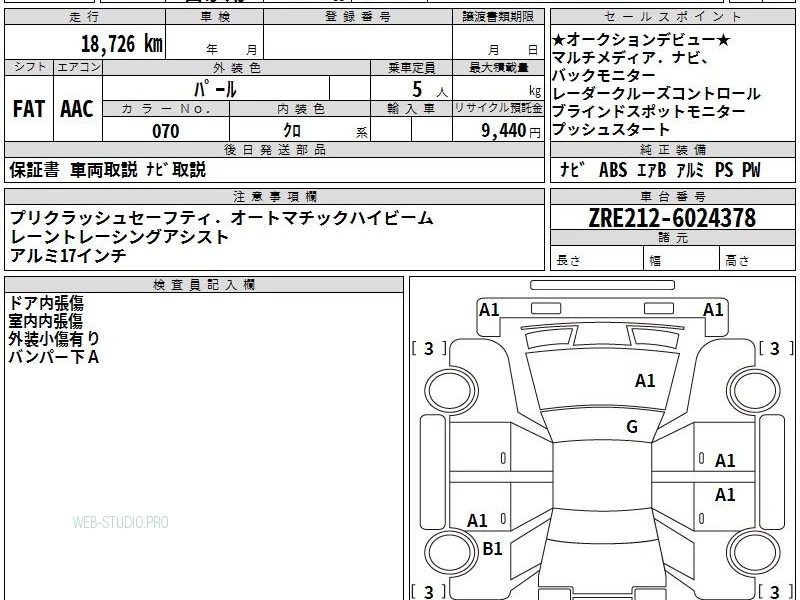Select the 後日発送部品 section header
This screenshot has height=600, width=800.
[x=274, y=150]
